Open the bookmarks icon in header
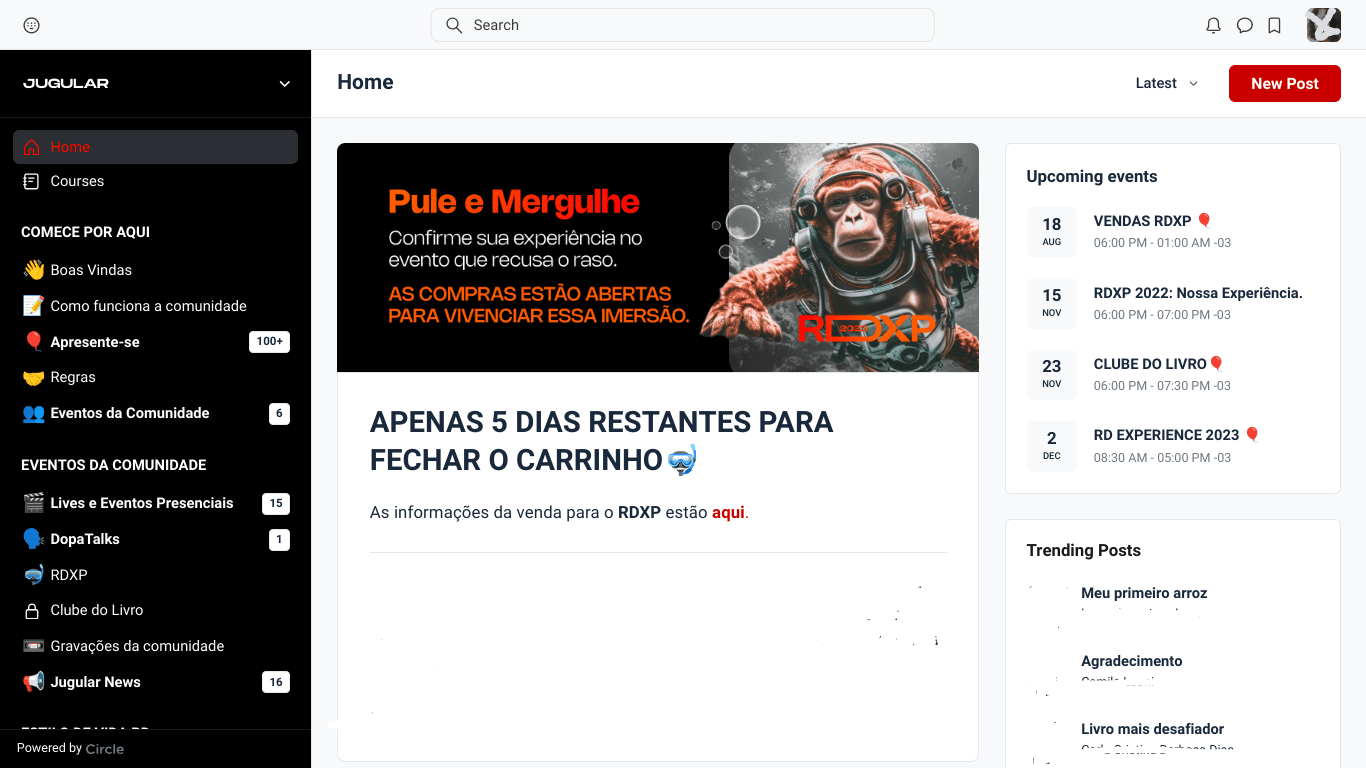 [x=1274, y=25]
